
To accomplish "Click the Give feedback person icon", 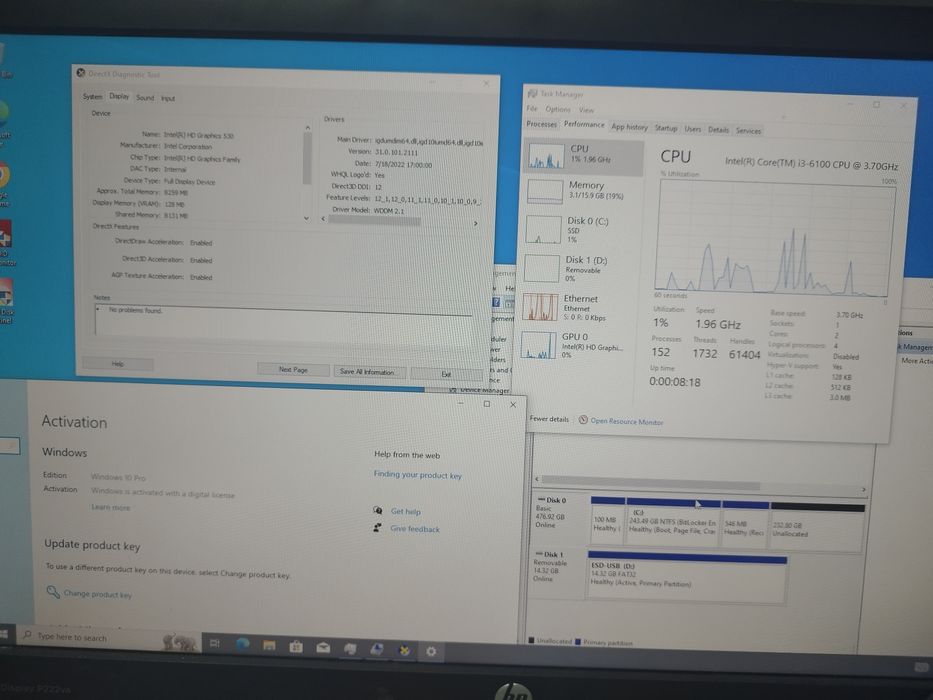I will (x=377, y=527).
